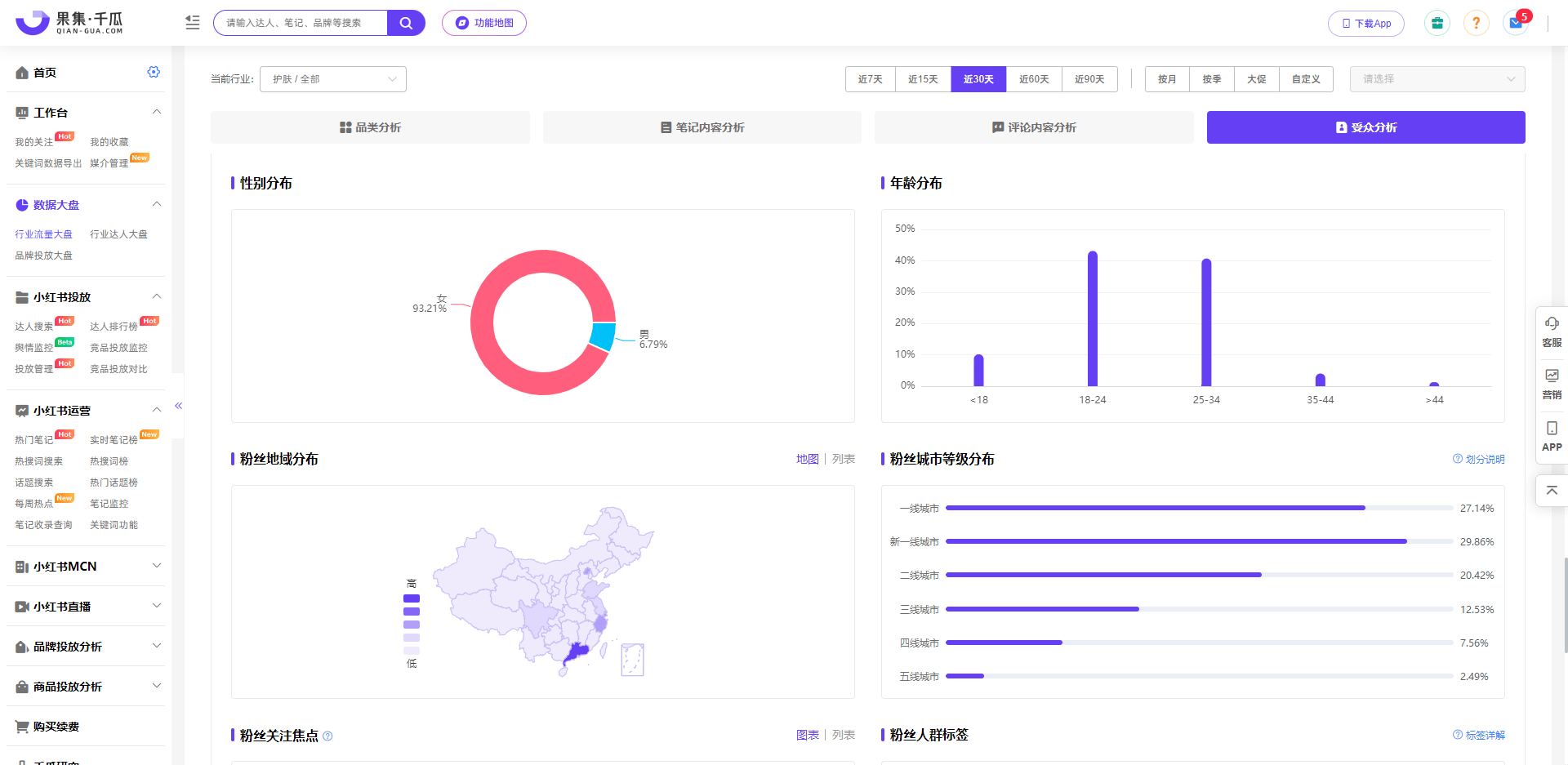
Task: Collapse the 小红书运营 section
Action: tap(157, 410)
